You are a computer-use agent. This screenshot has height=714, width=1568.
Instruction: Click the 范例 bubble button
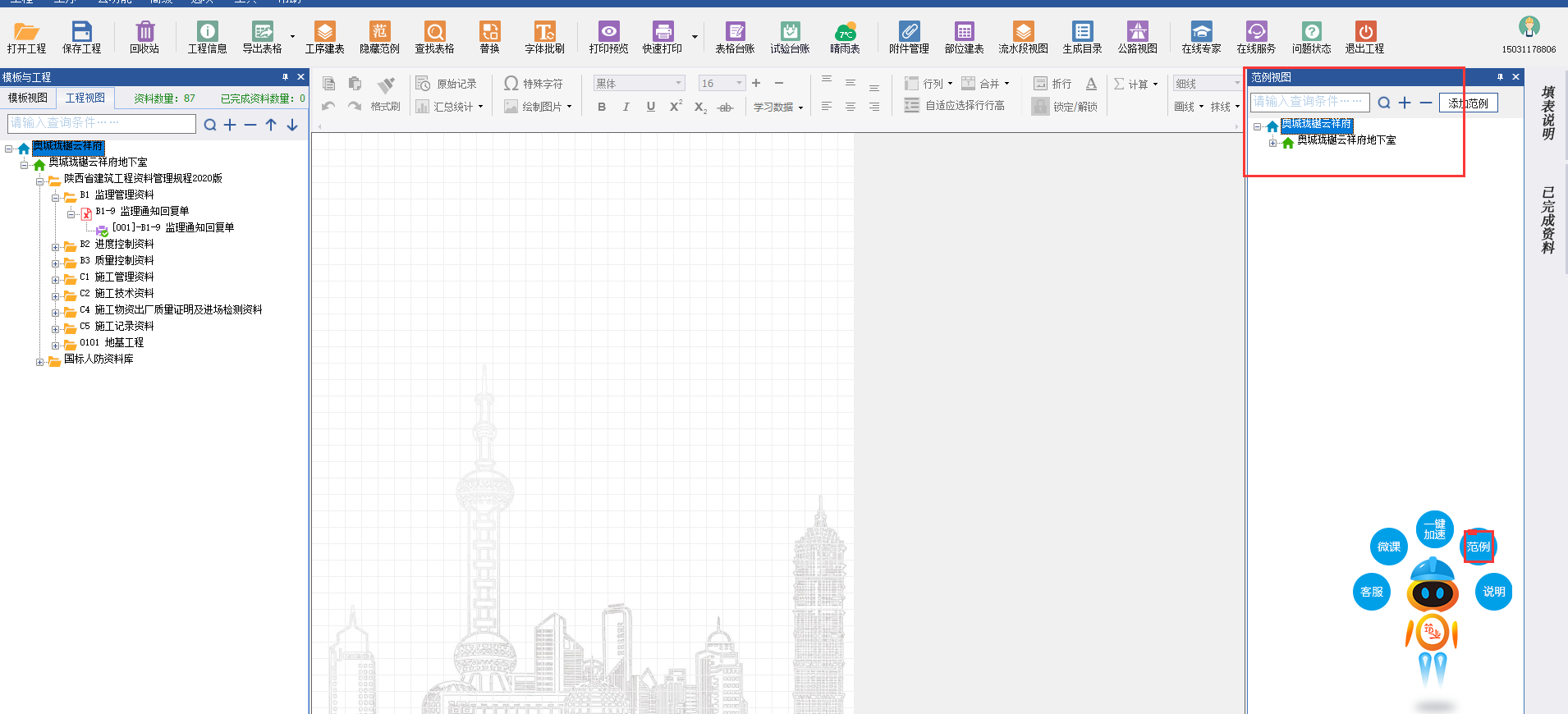[1478, 547]
